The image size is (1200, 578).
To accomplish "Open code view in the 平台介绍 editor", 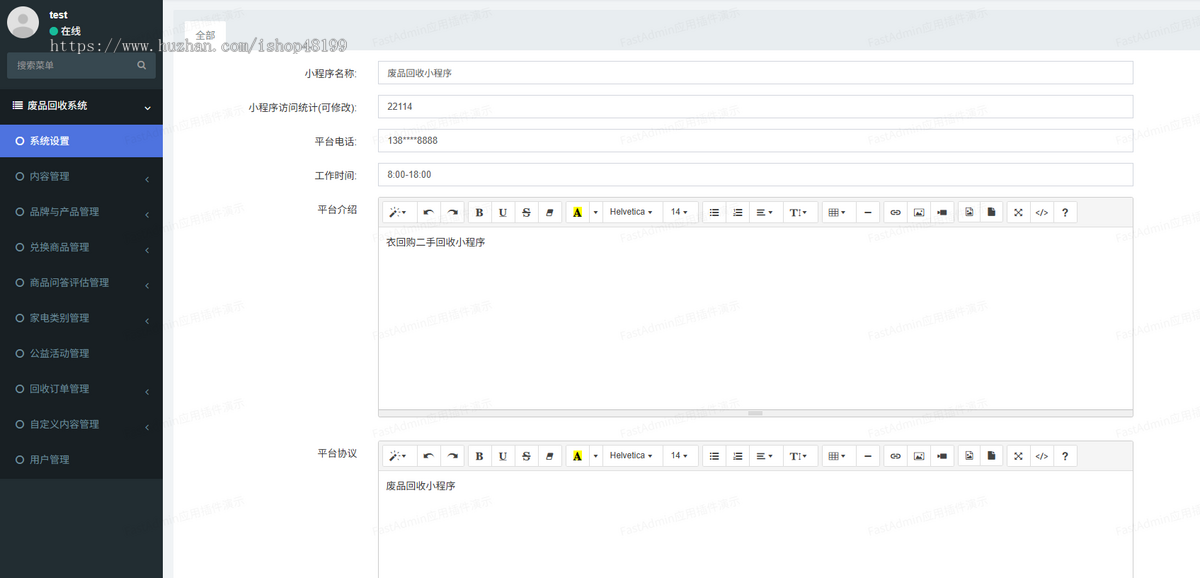I will [1041, 211].
